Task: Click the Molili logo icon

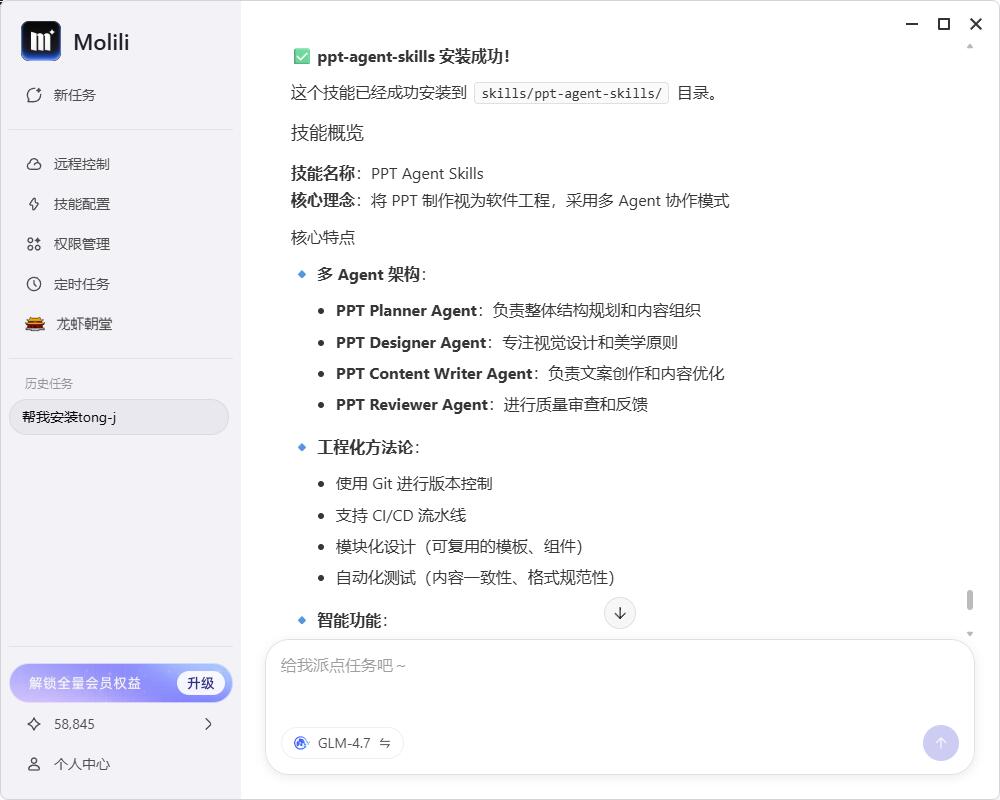Action: pos(41,41)
